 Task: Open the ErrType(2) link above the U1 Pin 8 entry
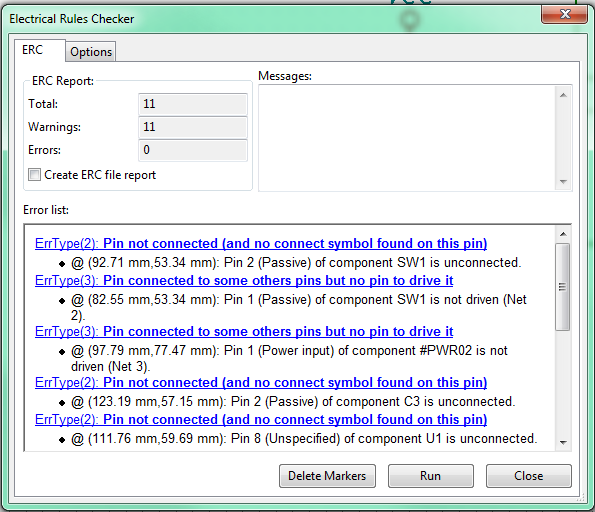[261, 419]
